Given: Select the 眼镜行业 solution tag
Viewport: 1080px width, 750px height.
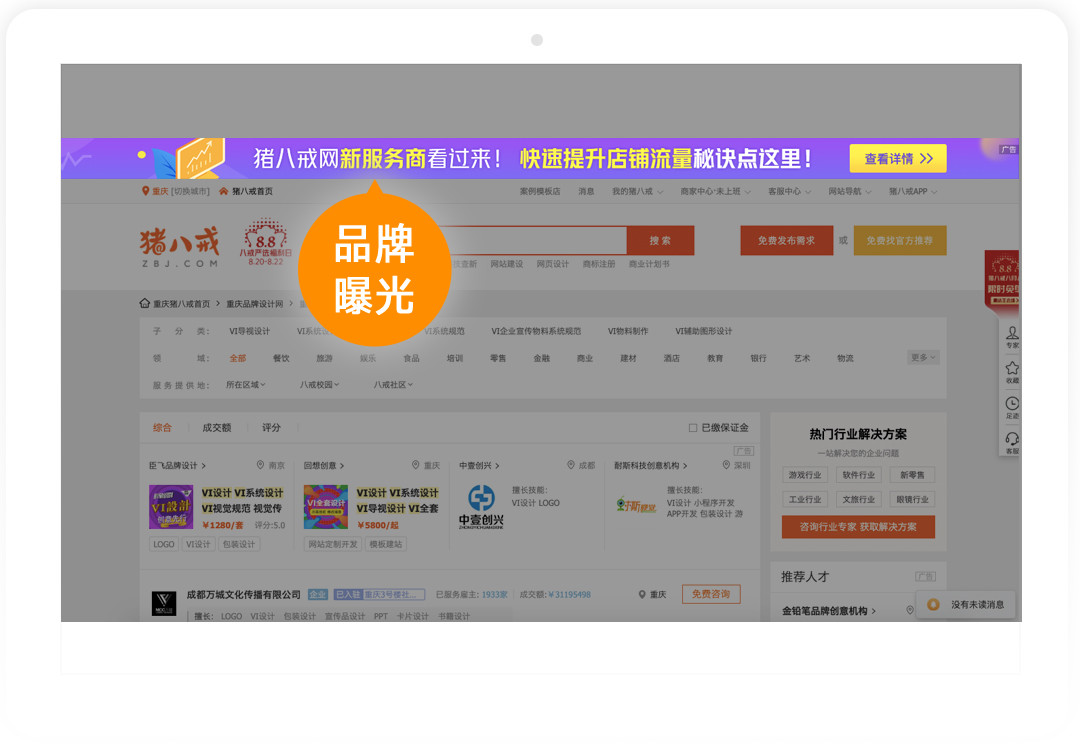Looking at the screenshot, I should (x=913, y=499).
